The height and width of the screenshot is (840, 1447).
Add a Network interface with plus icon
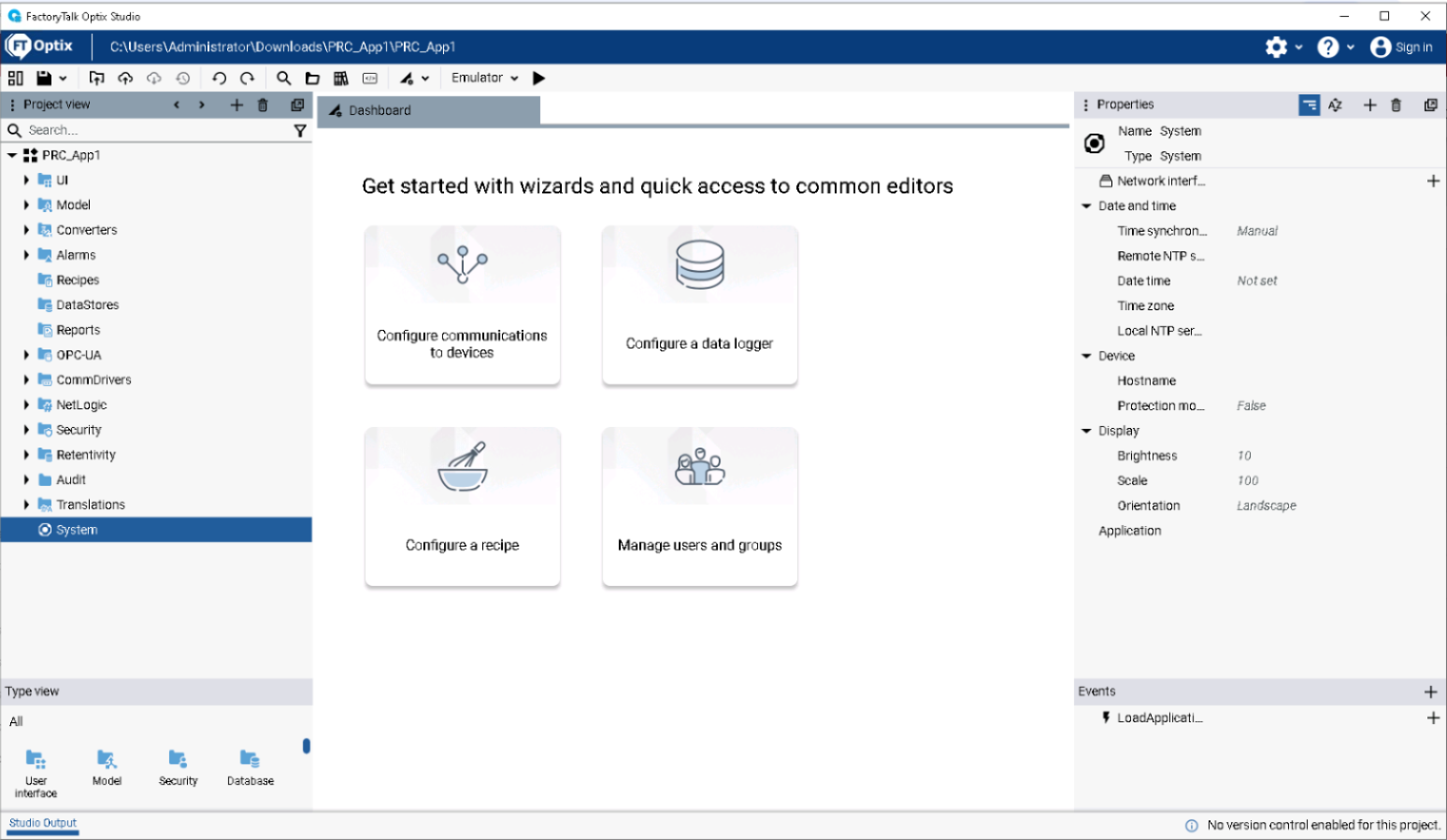pos(1433,181)
